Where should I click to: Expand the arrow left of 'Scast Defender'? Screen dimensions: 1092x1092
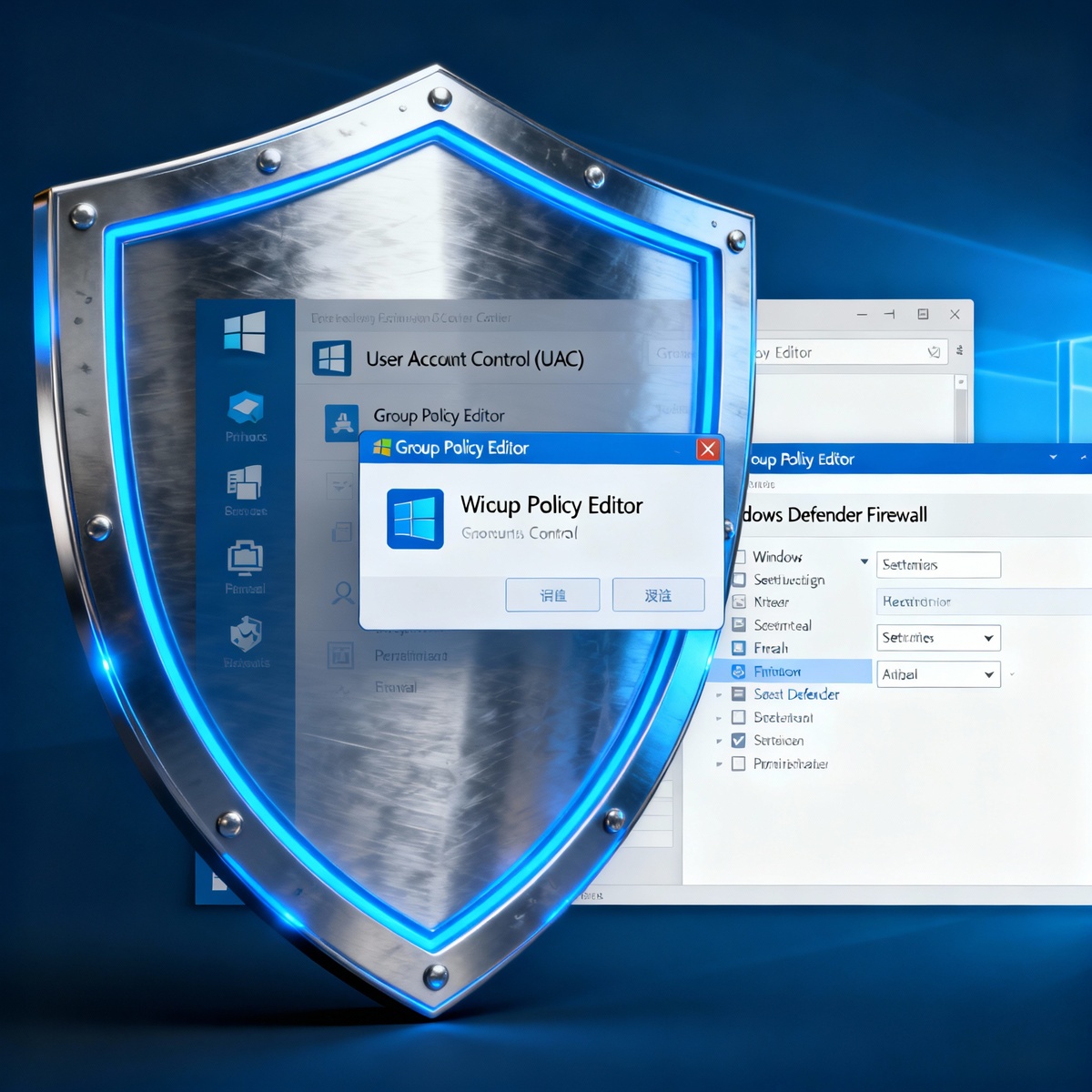[x=719, y=694]
